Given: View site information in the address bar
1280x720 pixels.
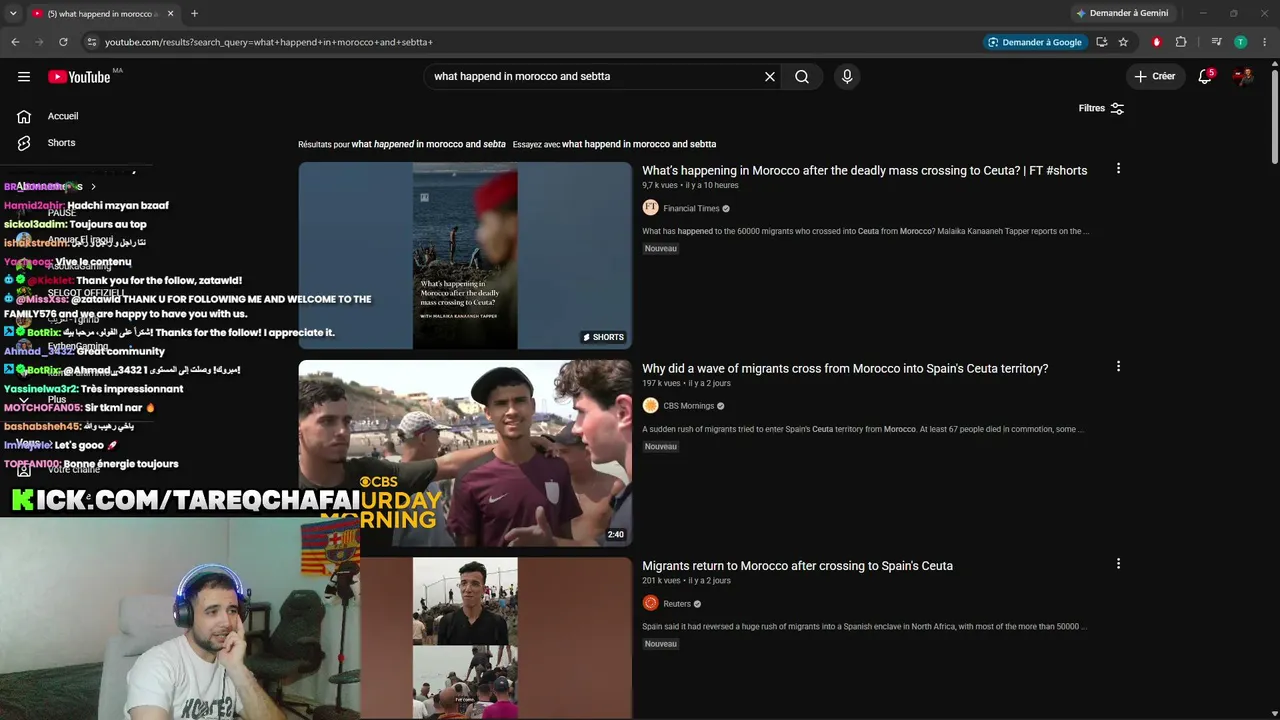Looking at the screenshot, I should [x=92, y=42].
